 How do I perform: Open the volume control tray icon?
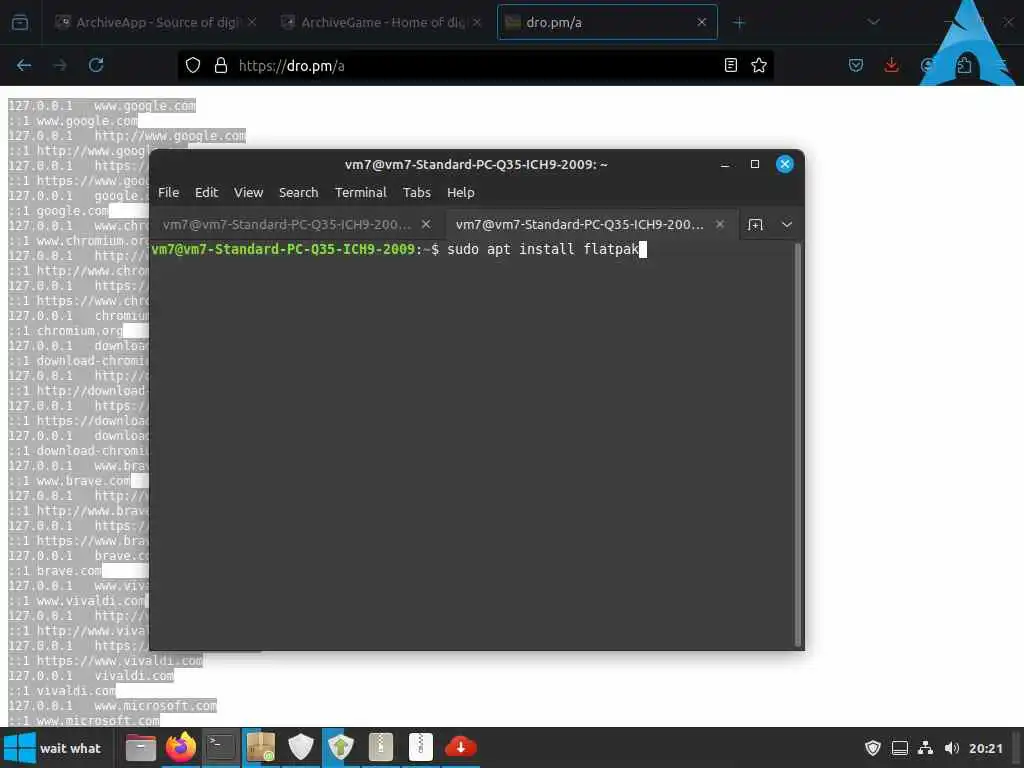click(952, 748)
